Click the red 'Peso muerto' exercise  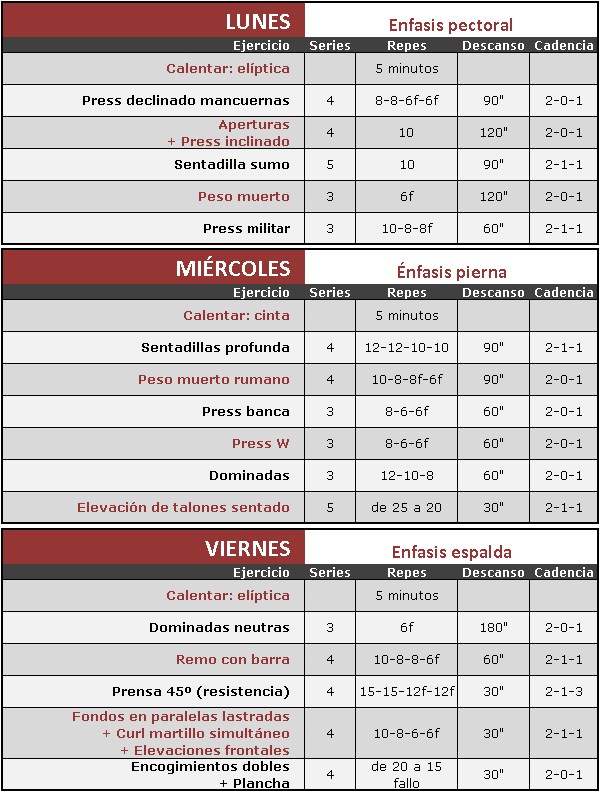[244, 196]
